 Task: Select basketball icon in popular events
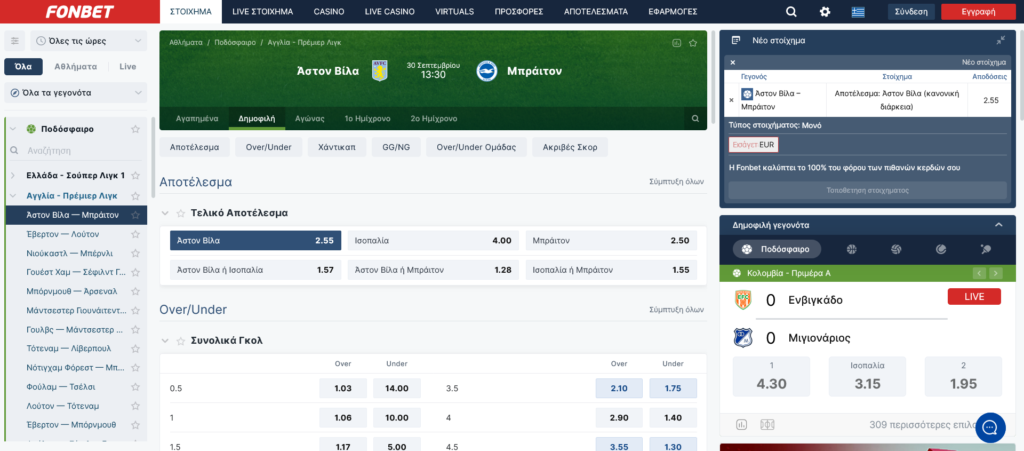[852, 249]
